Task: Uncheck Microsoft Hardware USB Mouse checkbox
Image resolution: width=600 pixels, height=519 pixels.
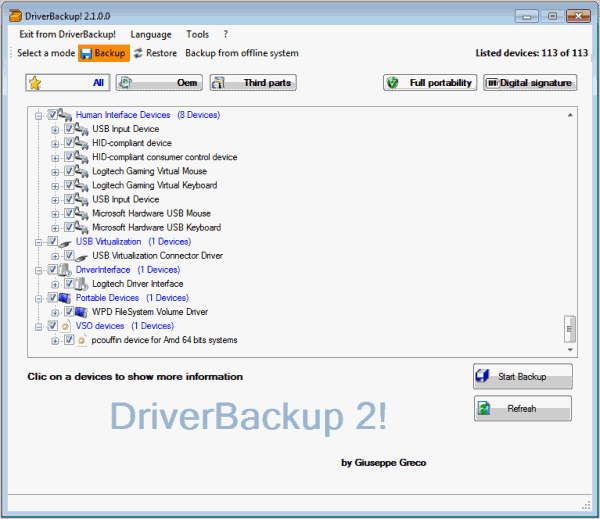Action: [69, 213]
